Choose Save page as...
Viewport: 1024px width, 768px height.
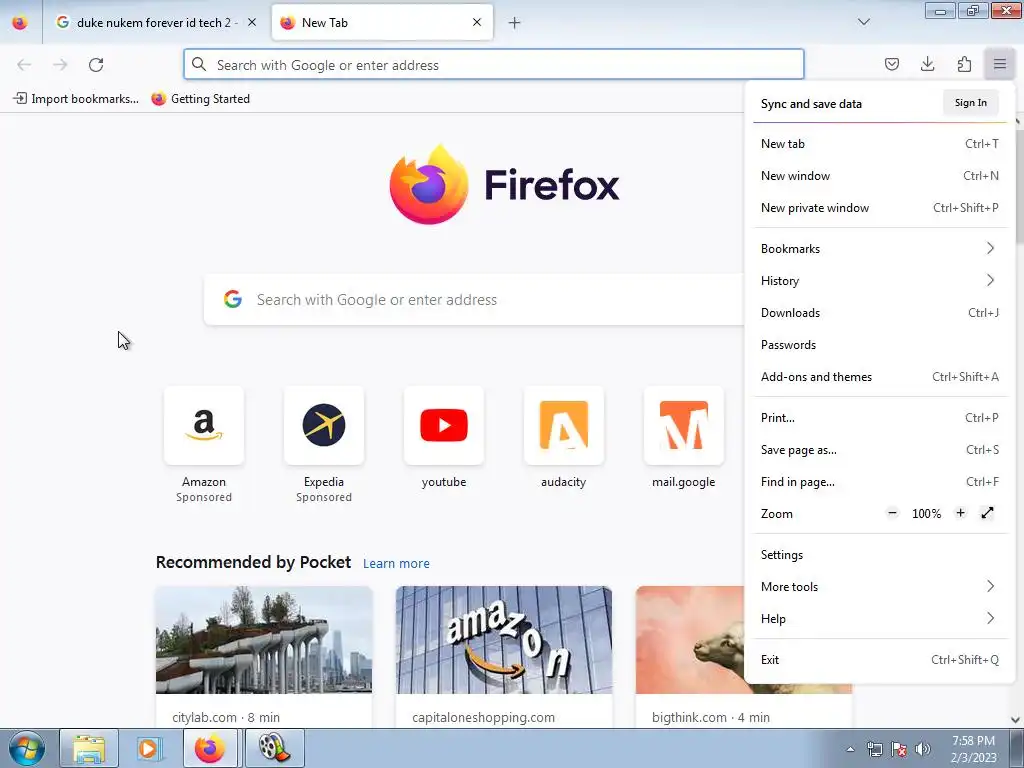click(x=880, y=449)
